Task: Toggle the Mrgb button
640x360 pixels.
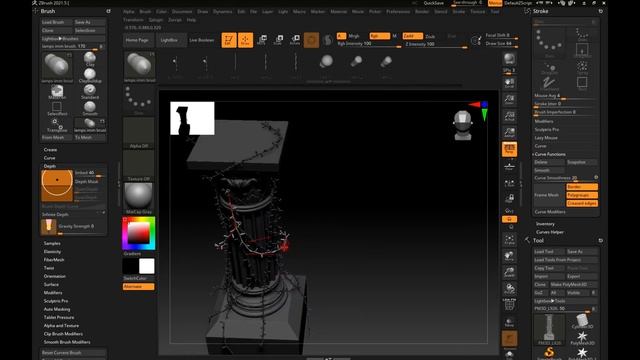Action: [x=353, y=36]
